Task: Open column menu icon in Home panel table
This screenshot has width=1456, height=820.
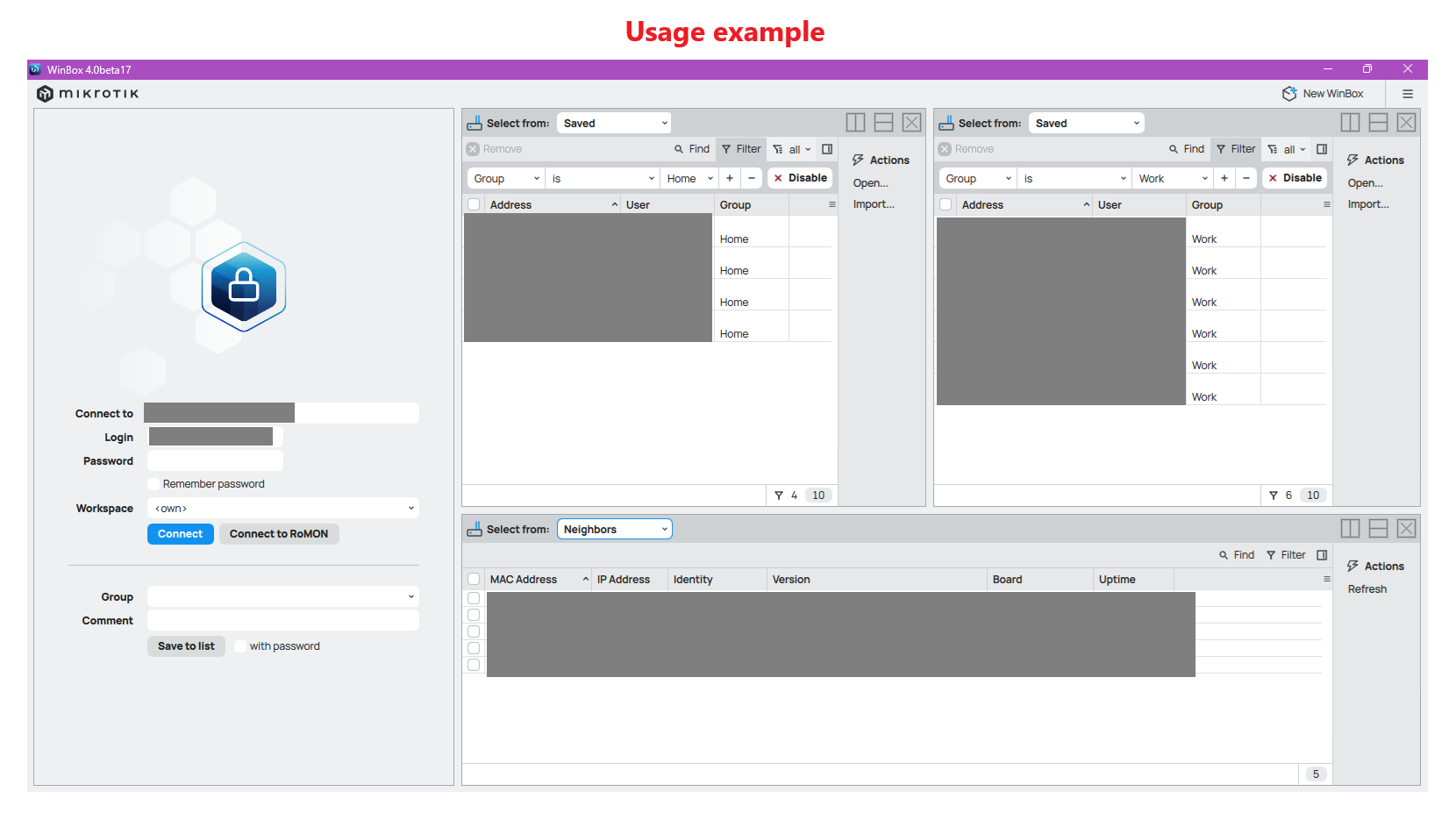Action: point(832,204)
